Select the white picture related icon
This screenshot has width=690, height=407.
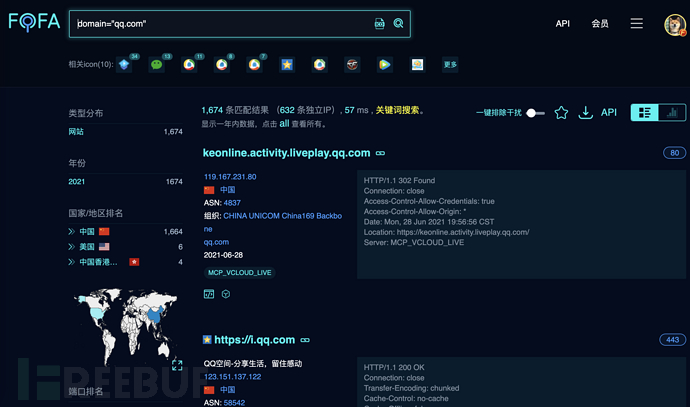[x=417, y=65]
